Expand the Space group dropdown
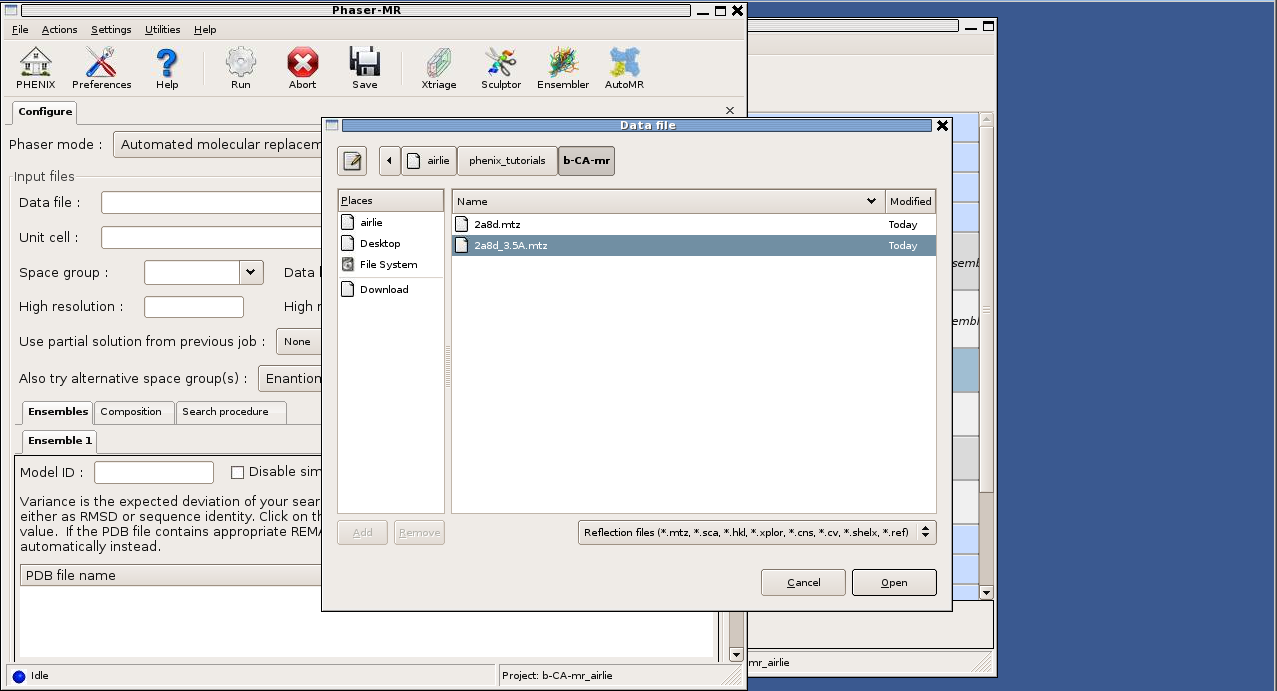 click(x=250, y=272)
